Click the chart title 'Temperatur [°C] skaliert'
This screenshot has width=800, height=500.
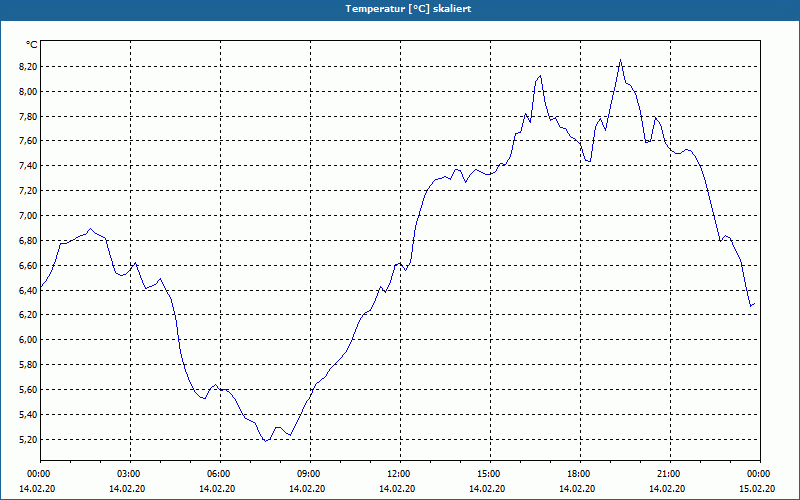tap(408, 9)
